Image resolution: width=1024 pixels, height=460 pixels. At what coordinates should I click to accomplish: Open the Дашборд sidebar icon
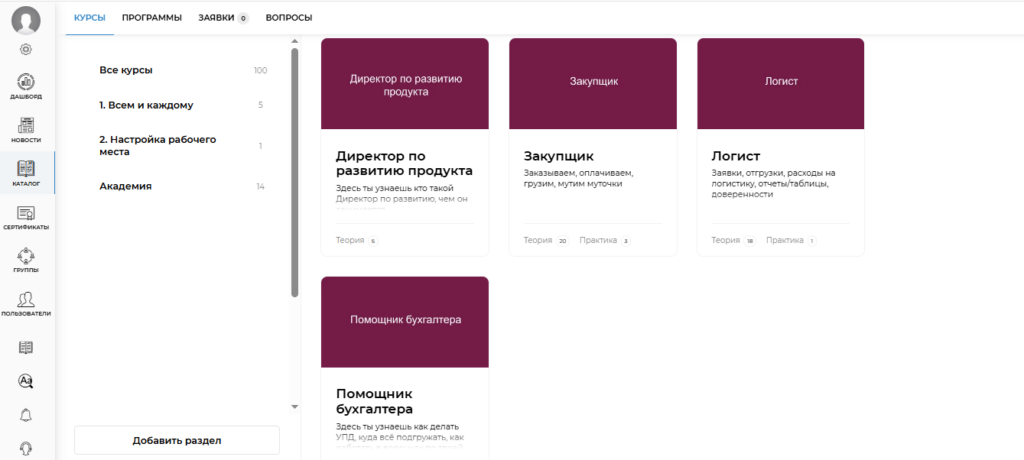tap(26, 87)
